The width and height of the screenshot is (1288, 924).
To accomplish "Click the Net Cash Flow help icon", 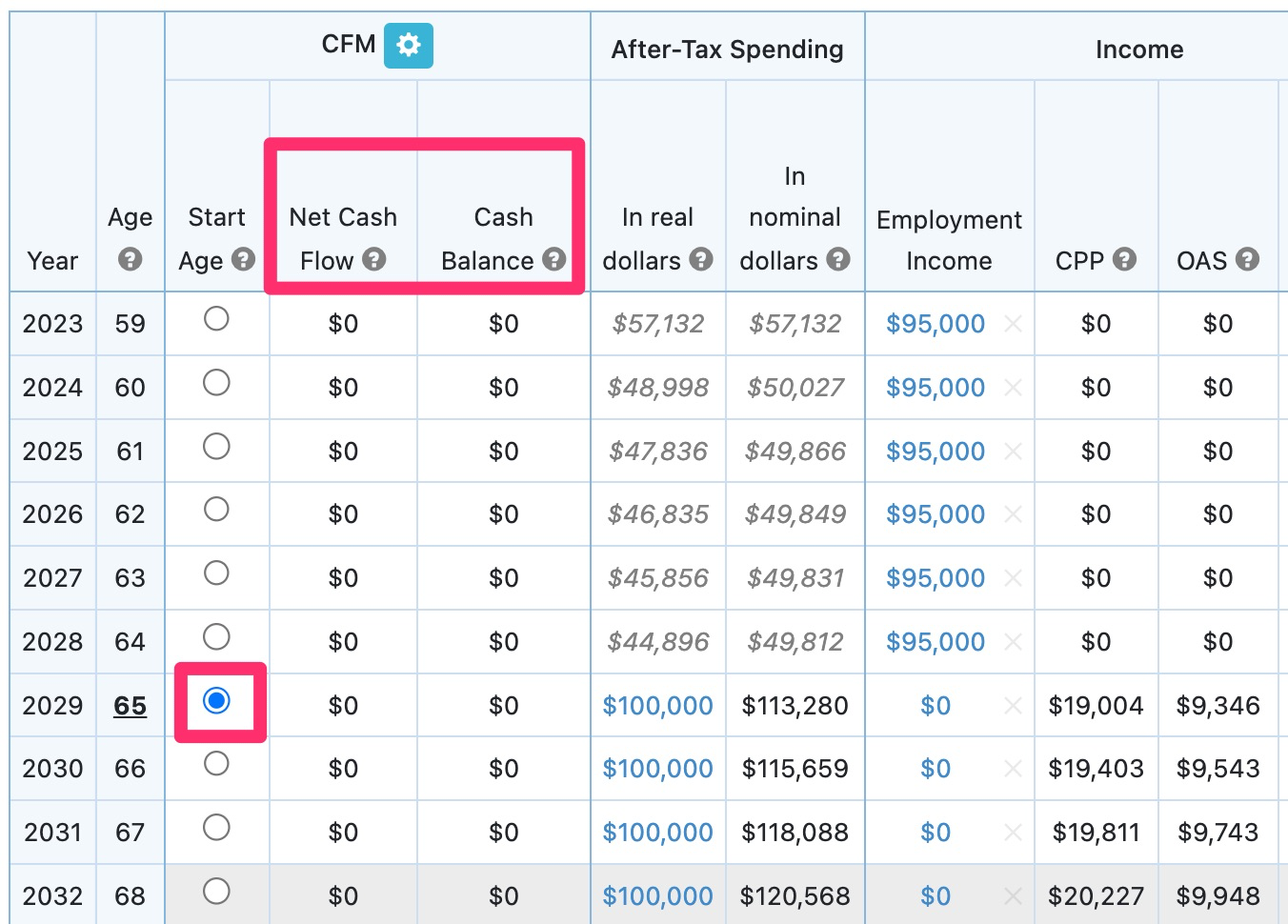I will tap(374, 260).
